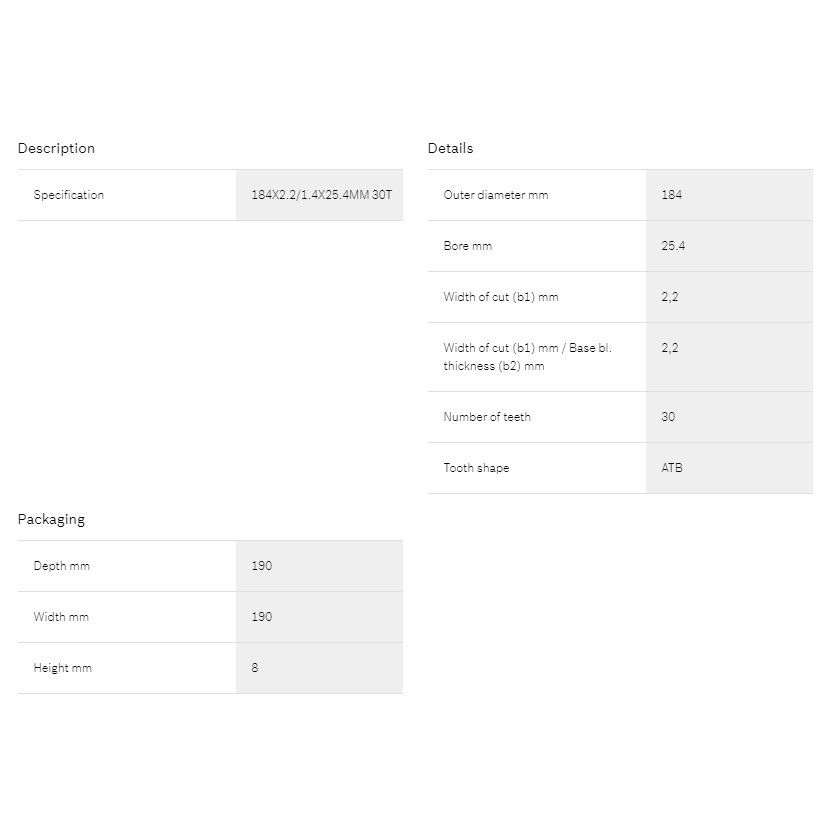Select the first Width of cut (b1) mm label
The width and height of the screenshot is (835, 835).
coord(501,297)
